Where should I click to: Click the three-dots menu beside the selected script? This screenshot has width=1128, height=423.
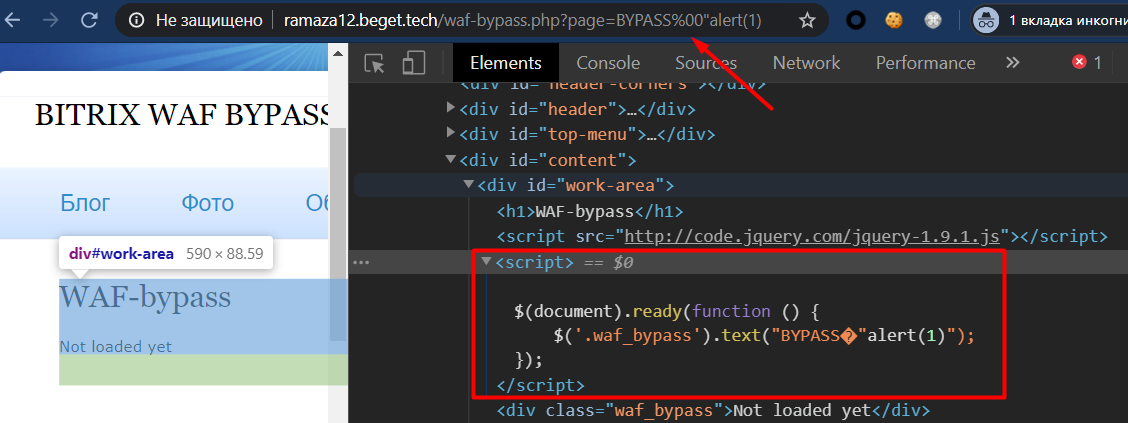(x=361, y=263)
